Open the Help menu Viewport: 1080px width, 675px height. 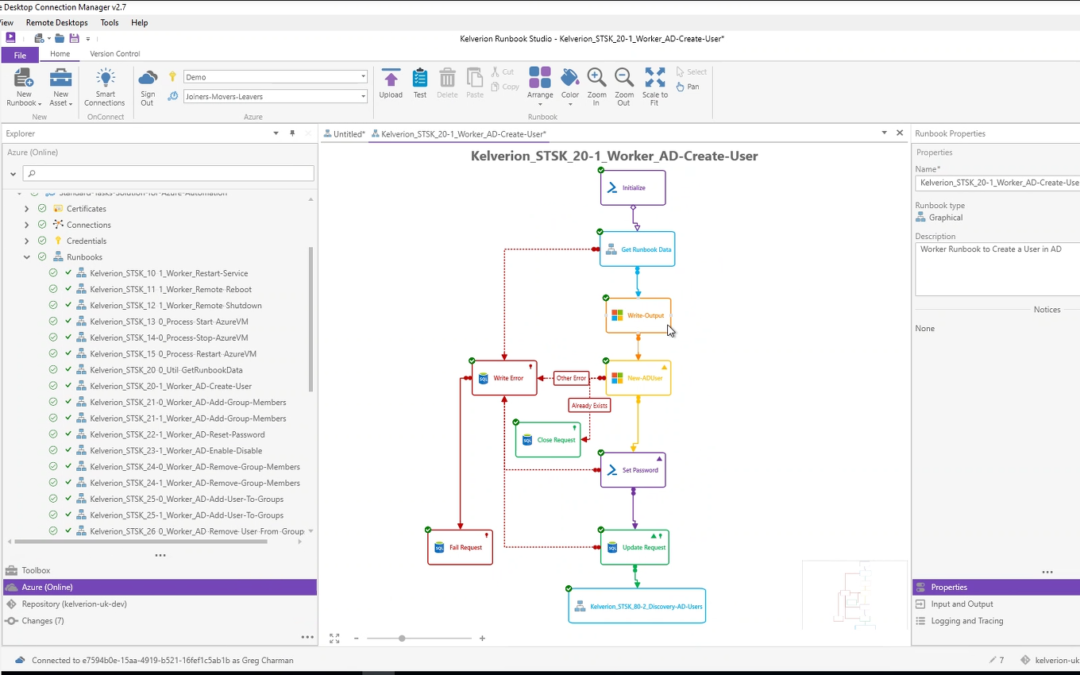[x=139, y=23]
